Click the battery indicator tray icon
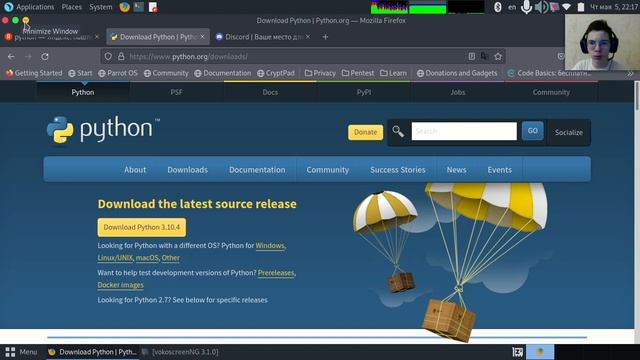The height and width of the screenshot is (360, 640). pos(580,7)
